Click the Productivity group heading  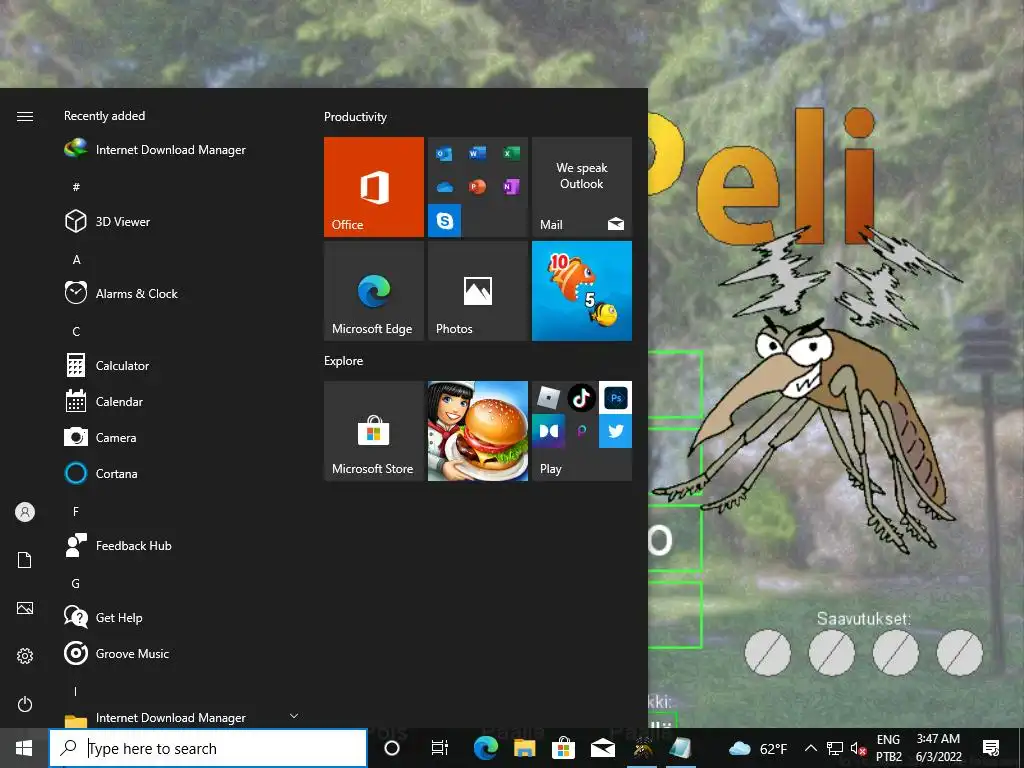coord(355,117)
